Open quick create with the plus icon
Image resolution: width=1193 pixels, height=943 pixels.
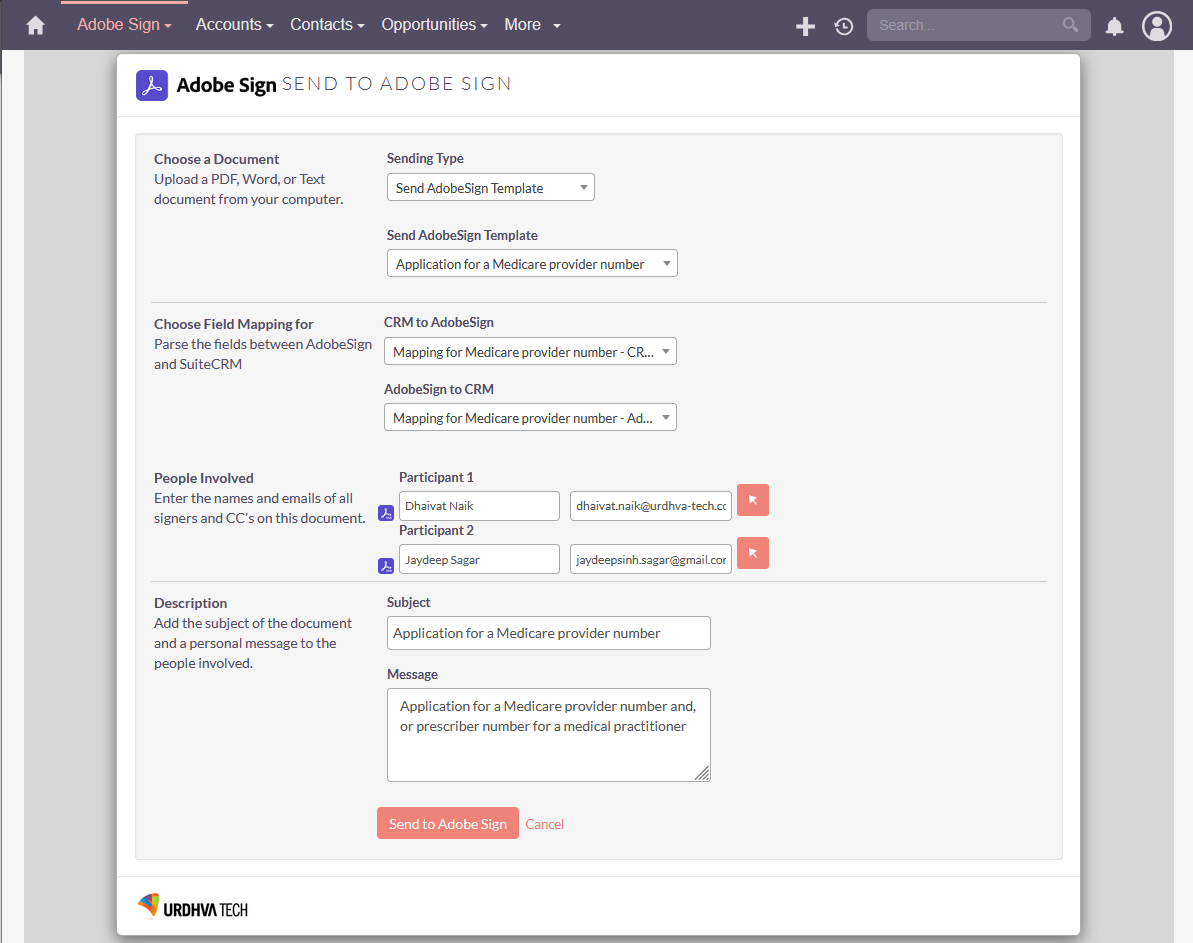[x=805, y=26]
